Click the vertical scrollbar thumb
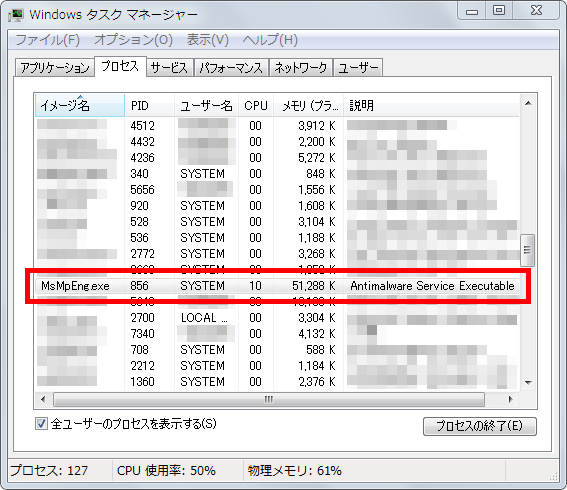 tap(527, 250)
